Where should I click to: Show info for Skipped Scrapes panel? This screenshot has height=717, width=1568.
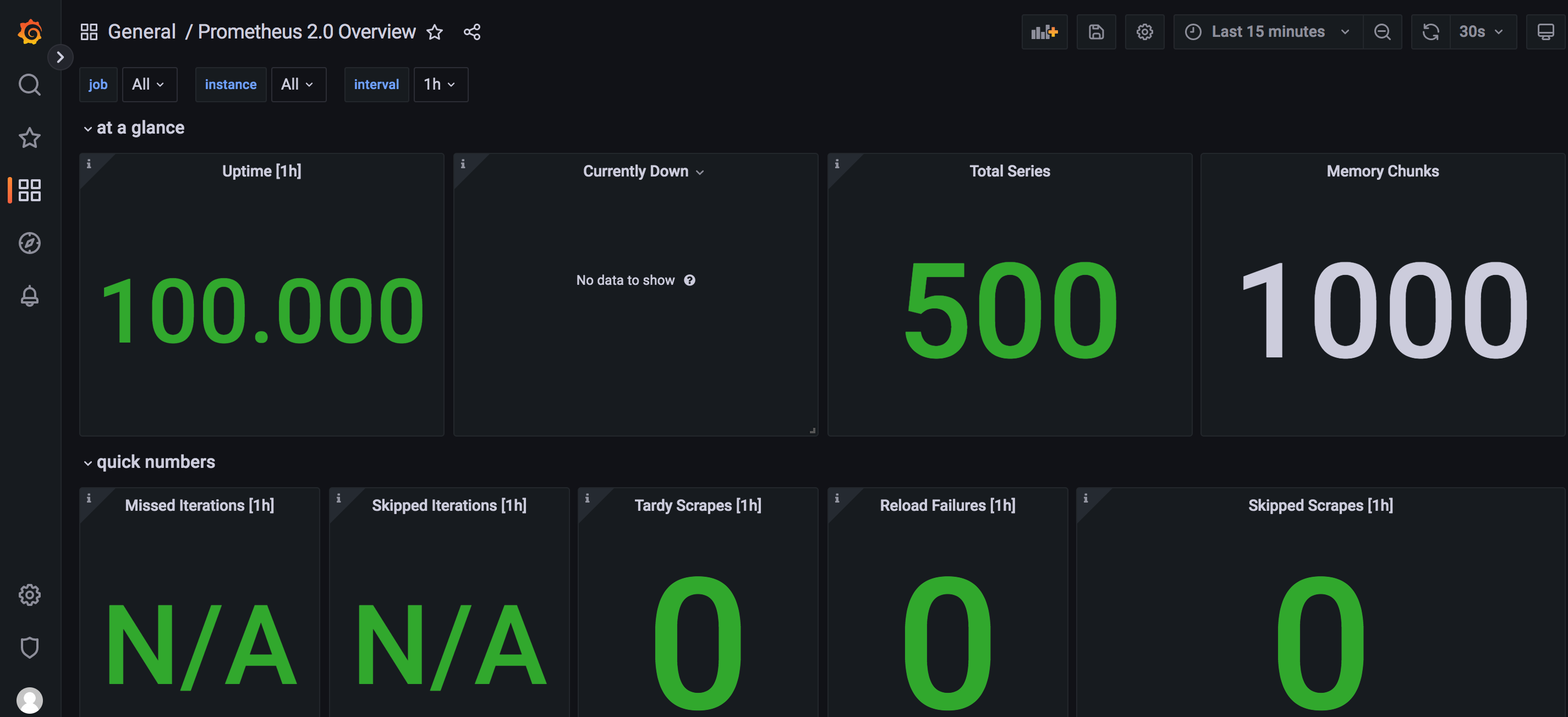1085,498
